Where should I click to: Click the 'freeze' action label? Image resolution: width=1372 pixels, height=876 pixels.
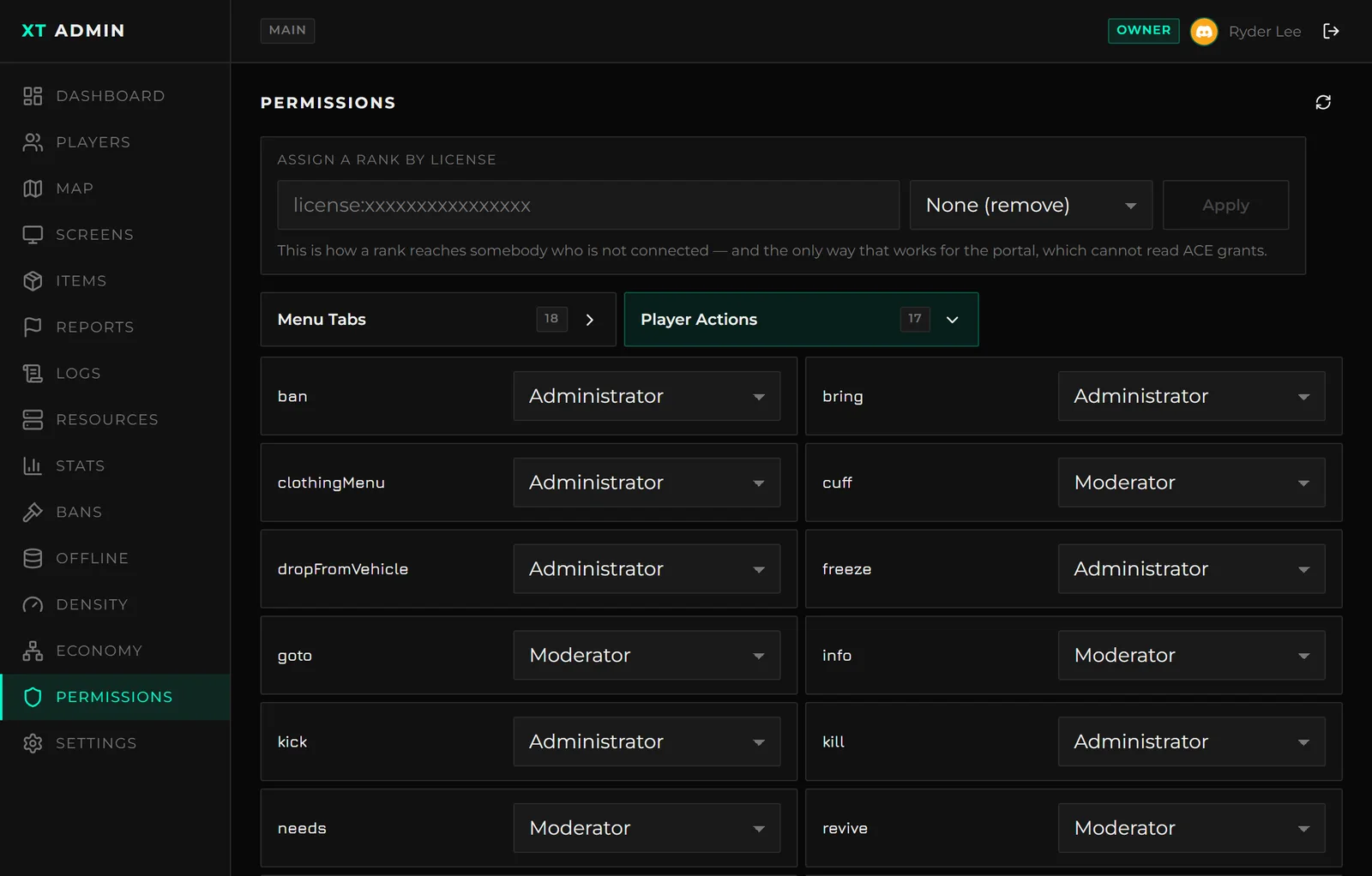tap(846, 569)
